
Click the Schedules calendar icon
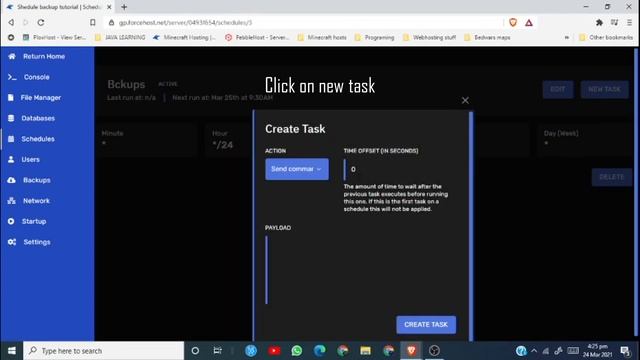11,139
